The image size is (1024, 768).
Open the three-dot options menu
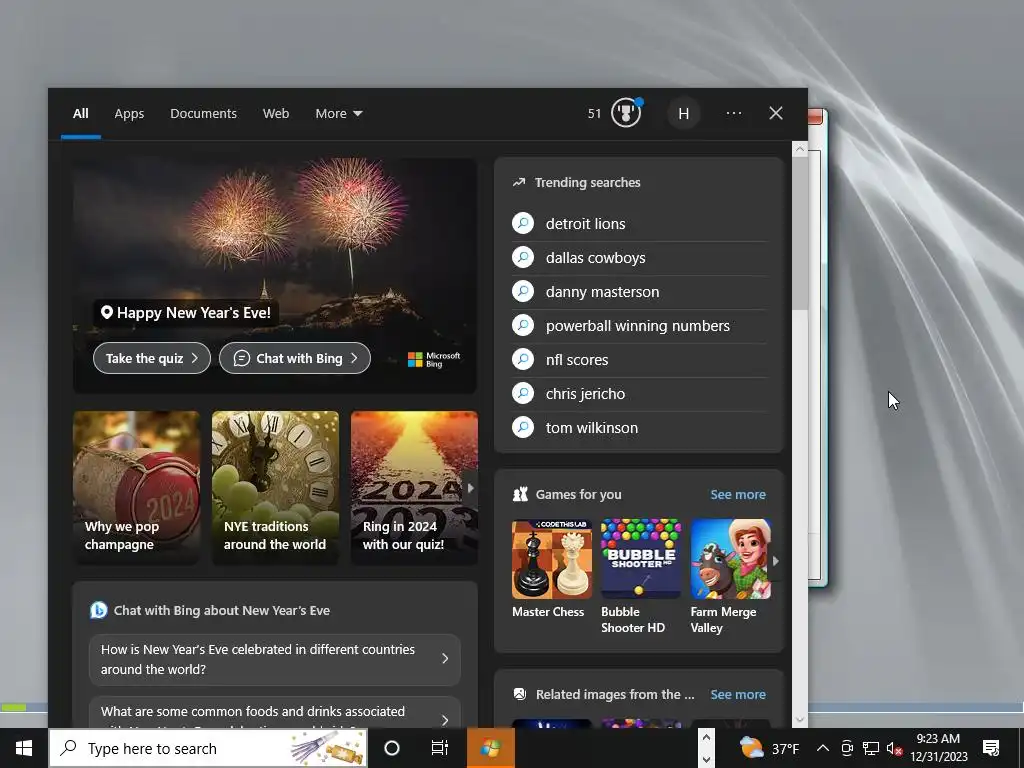pos(733,113)
